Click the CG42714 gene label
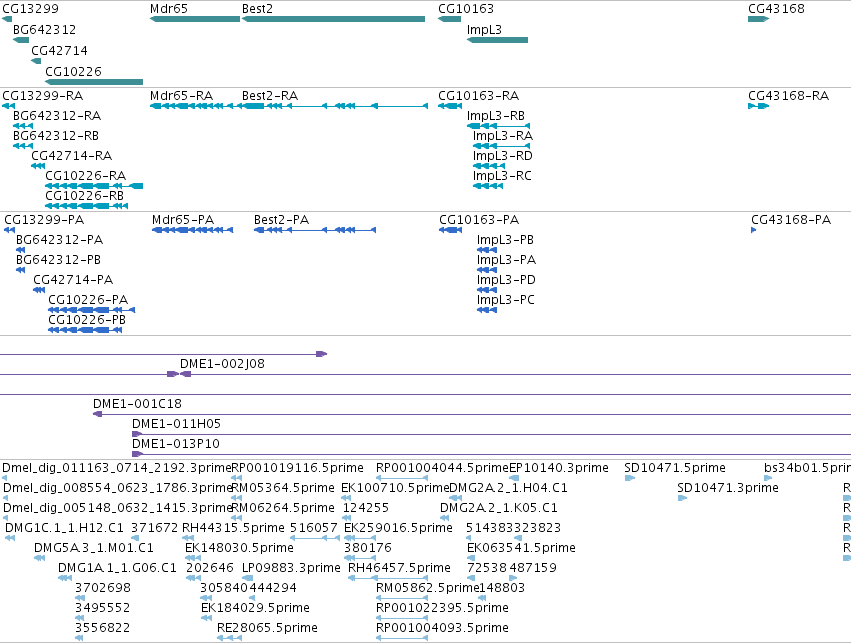 tap(59, 50)
